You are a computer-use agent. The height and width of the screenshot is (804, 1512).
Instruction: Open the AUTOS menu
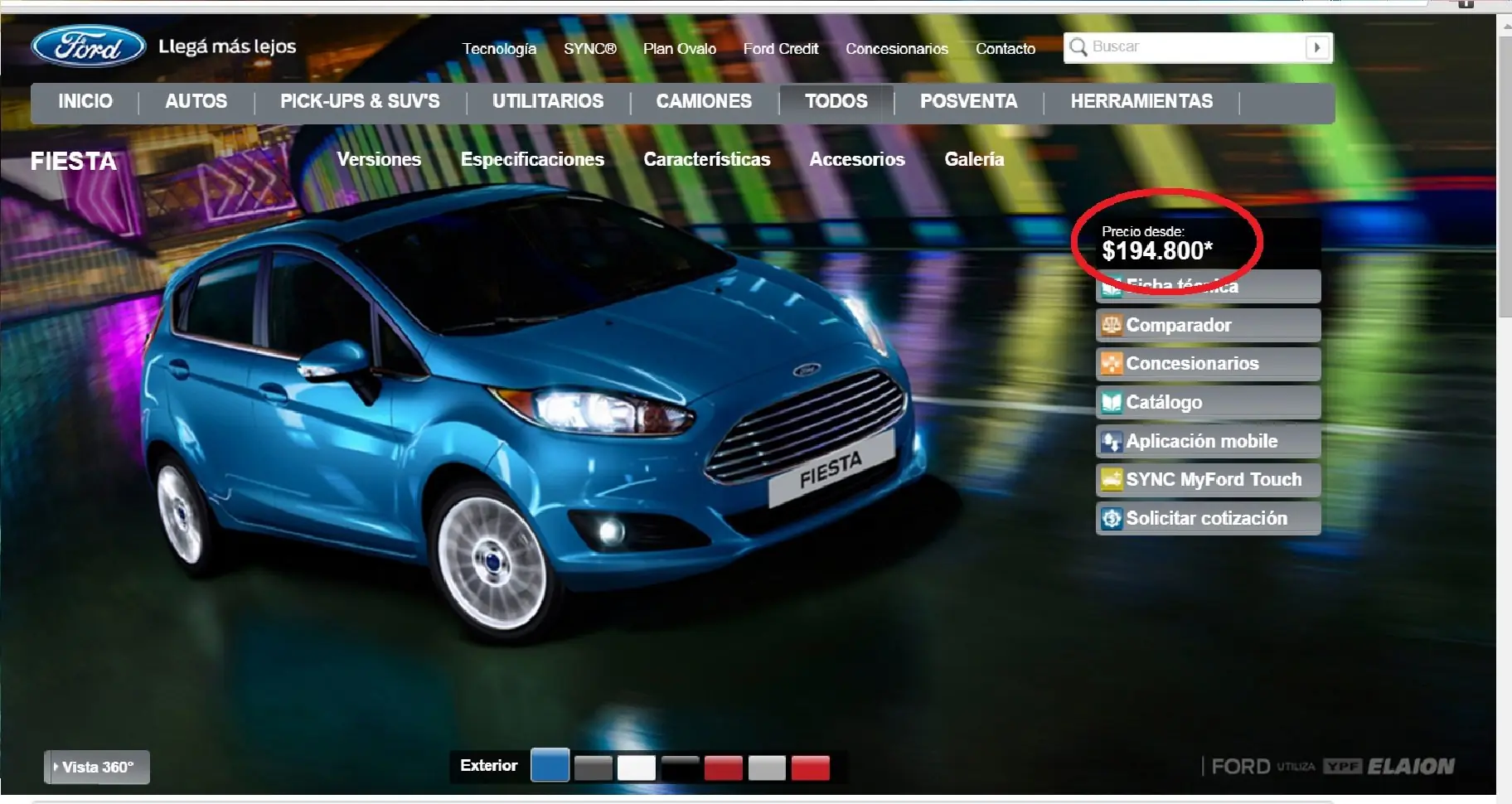click(196, 101)
